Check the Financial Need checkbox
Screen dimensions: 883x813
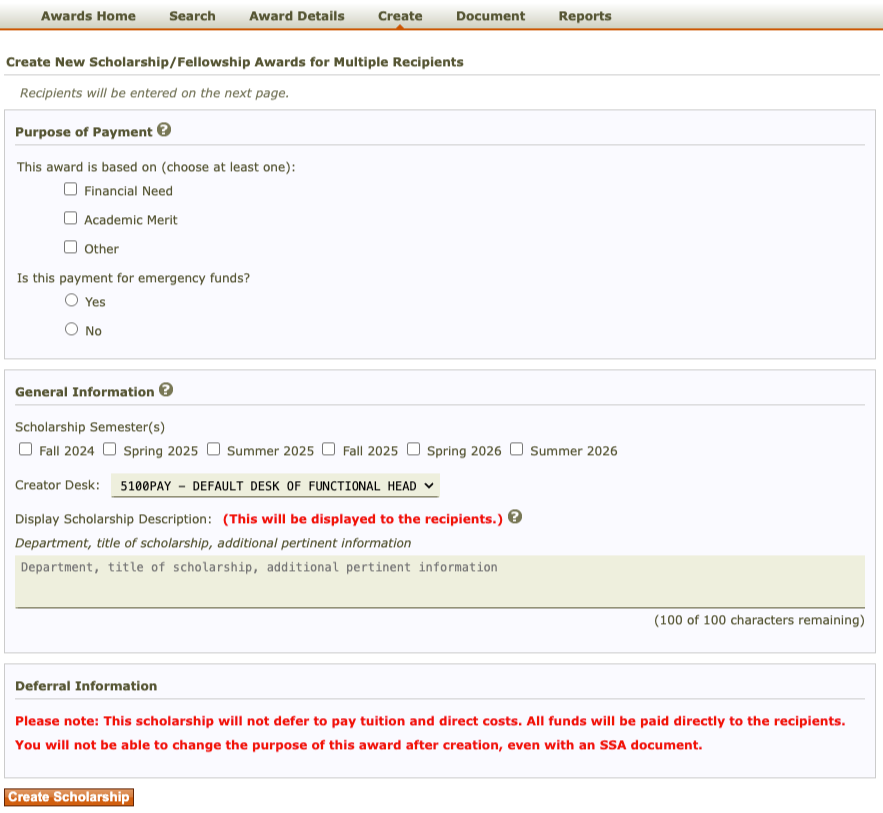[x=70, y=189]
